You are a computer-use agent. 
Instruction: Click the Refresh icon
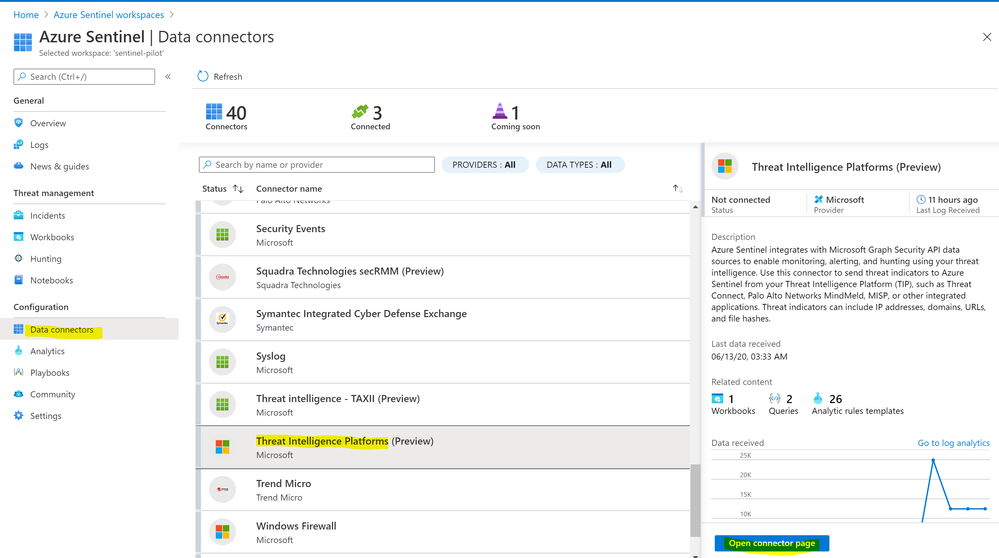click(203, 76)
